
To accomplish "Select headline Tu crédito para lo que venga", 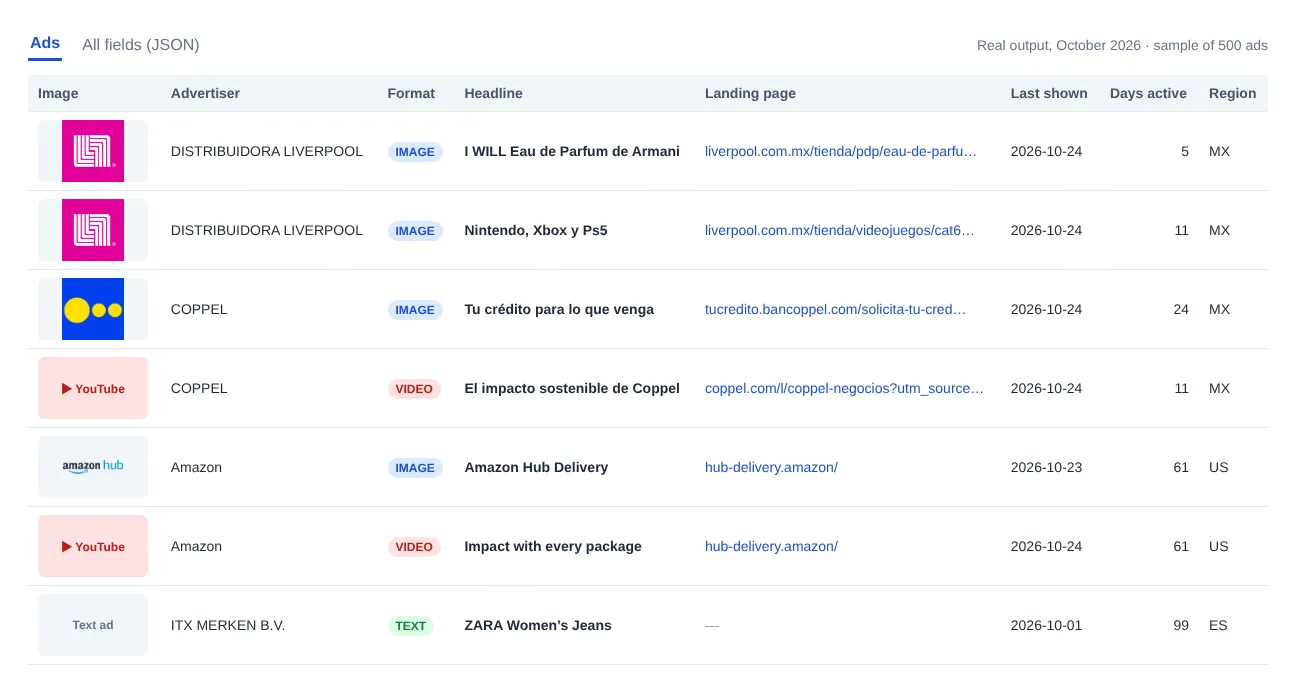I will tap(559, 310).
